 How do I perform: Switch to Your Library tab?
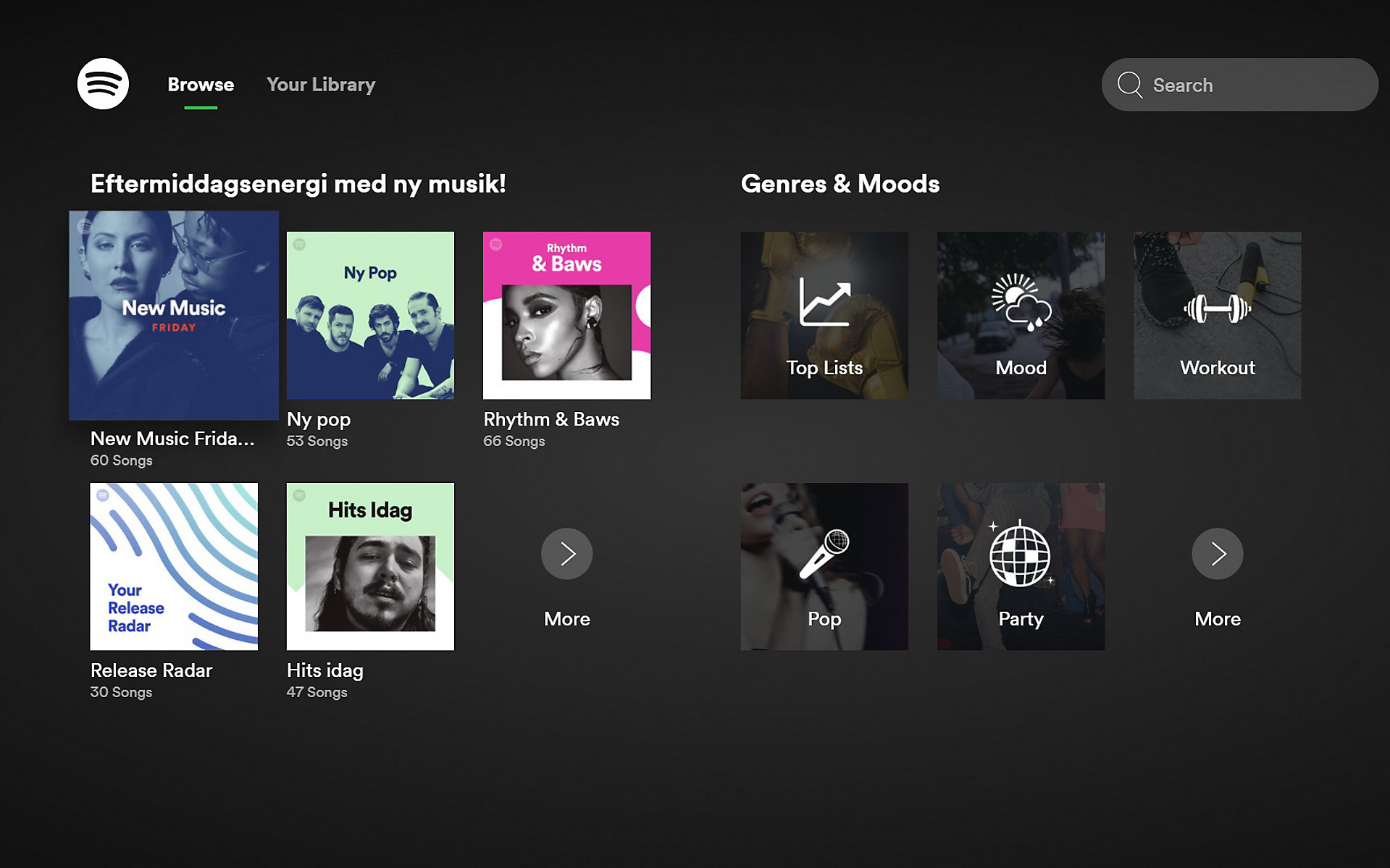(x=321, y=85)
